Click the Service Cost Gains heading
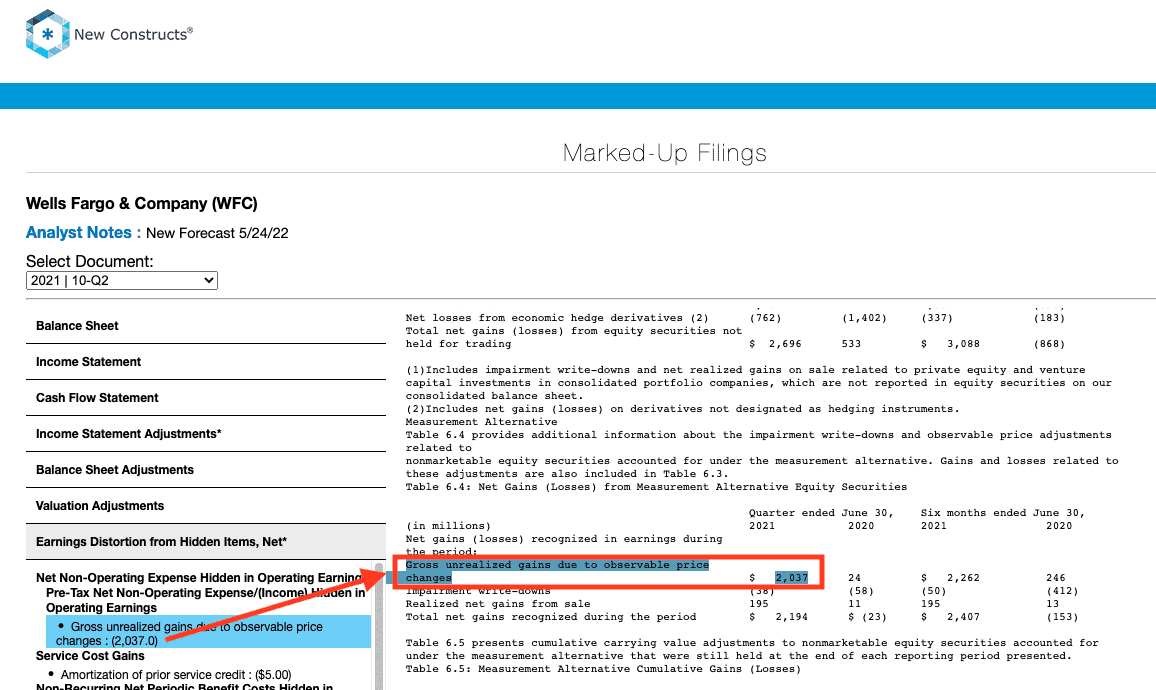The width and height of the screenshot is (1156, 690). [90, 656]
